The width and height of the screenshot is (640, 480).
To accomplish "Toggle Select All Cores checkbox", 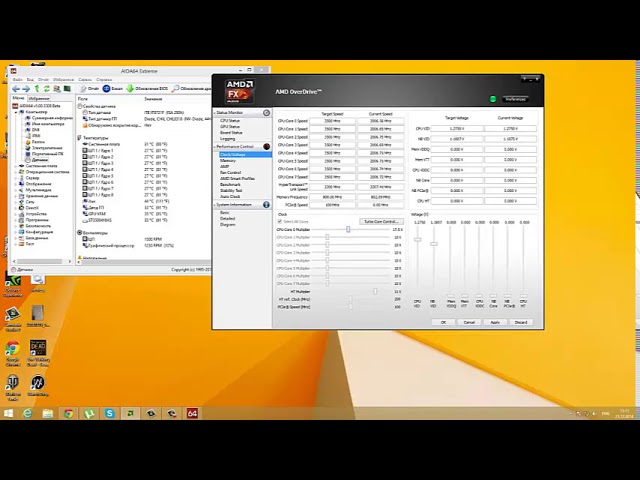I will point(280,222).
